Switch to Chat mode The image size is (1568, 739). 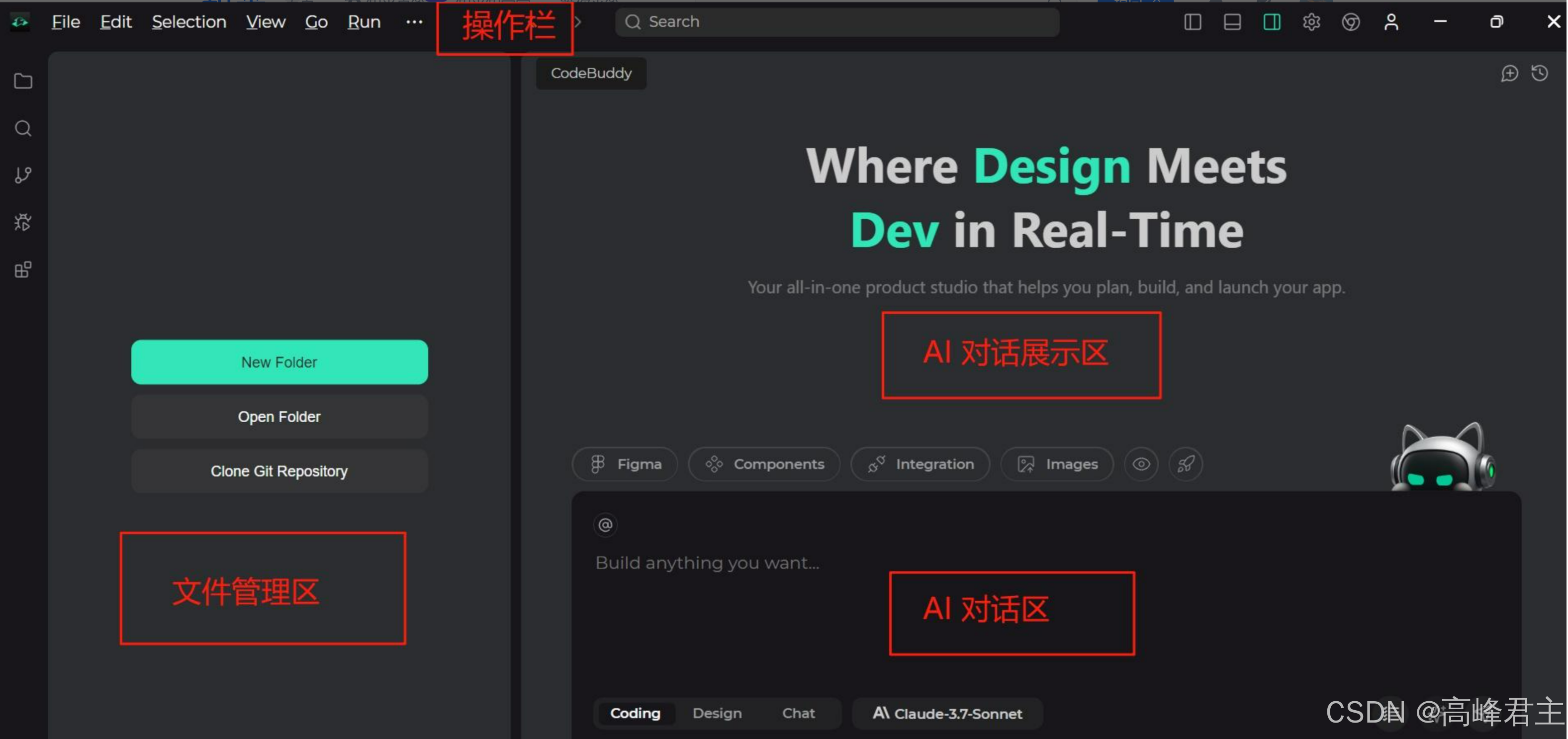tap(798, 713)
